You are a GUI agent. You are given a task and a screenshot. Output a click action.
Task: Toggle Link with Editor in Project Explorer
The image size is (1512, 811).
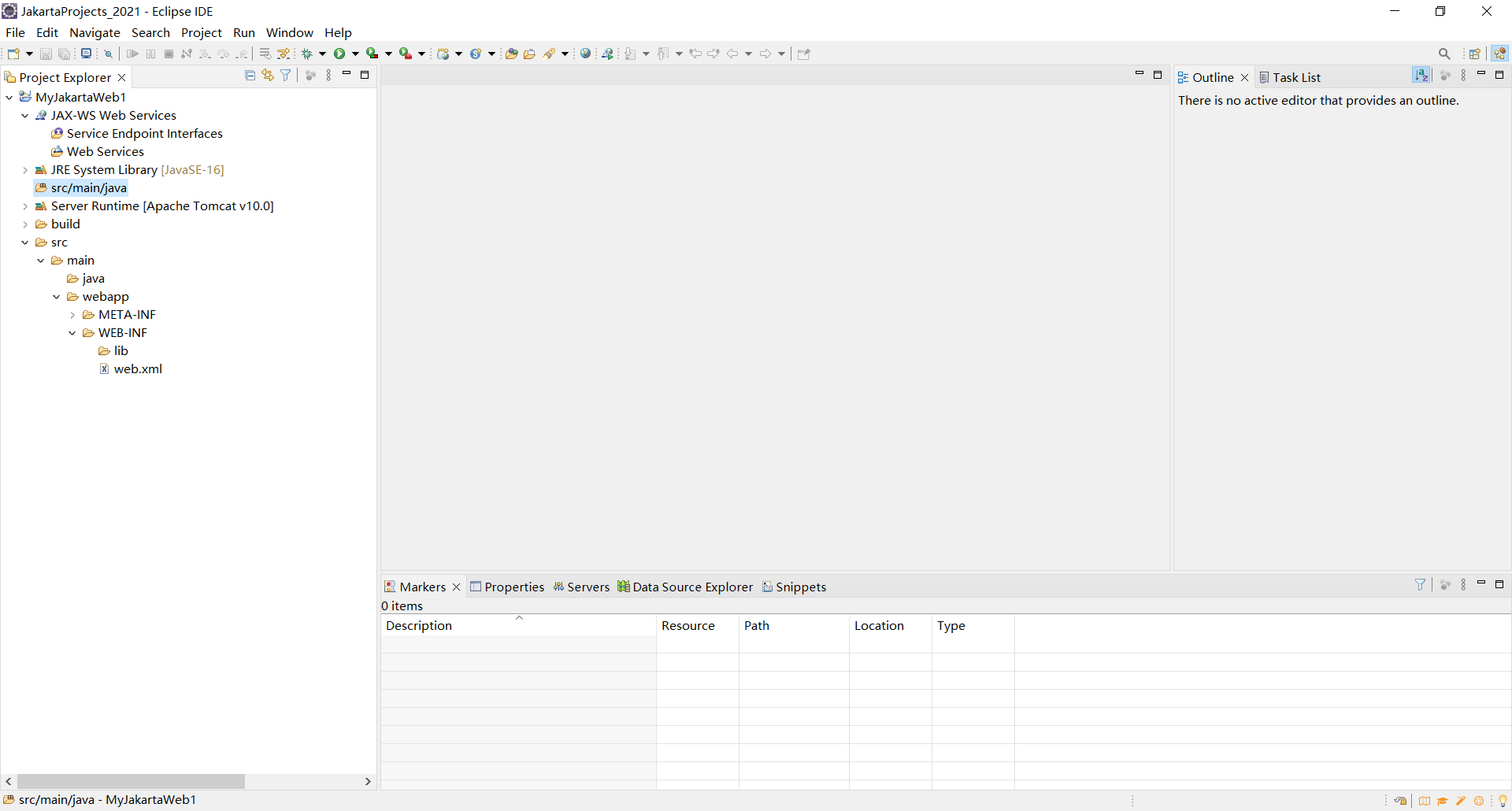coord(268,76)
